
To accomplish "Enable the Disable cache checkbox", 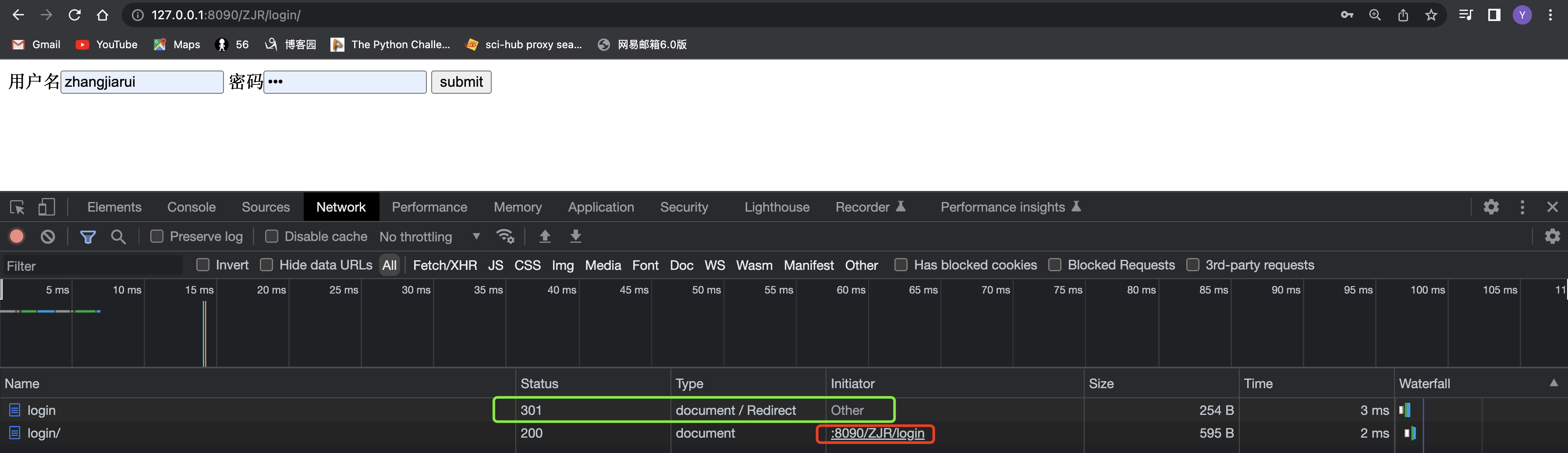I will [x=271, y=236].
